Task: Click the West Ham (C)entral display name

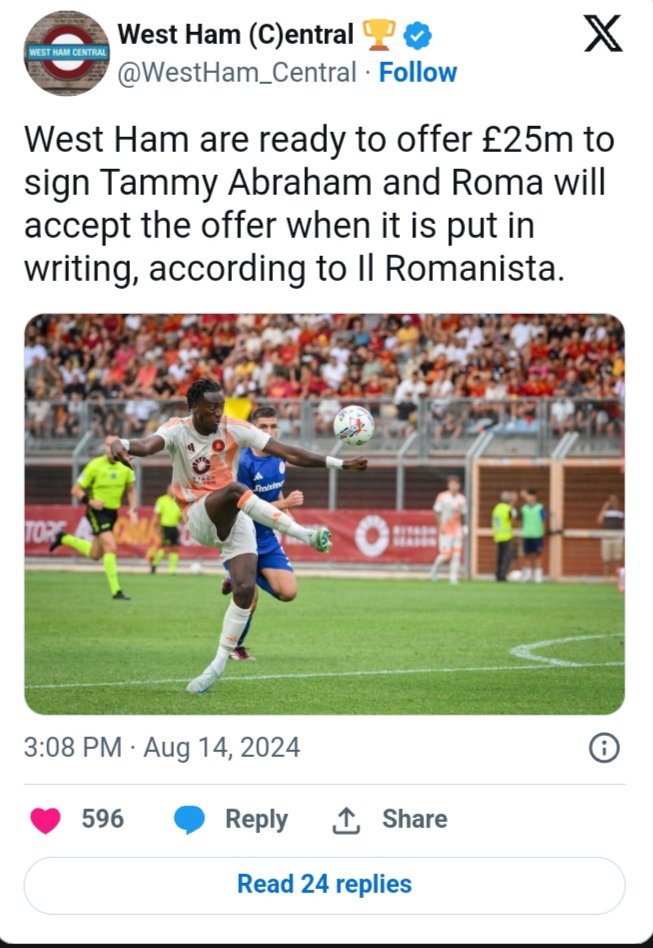Action: [x=235, y=35]
